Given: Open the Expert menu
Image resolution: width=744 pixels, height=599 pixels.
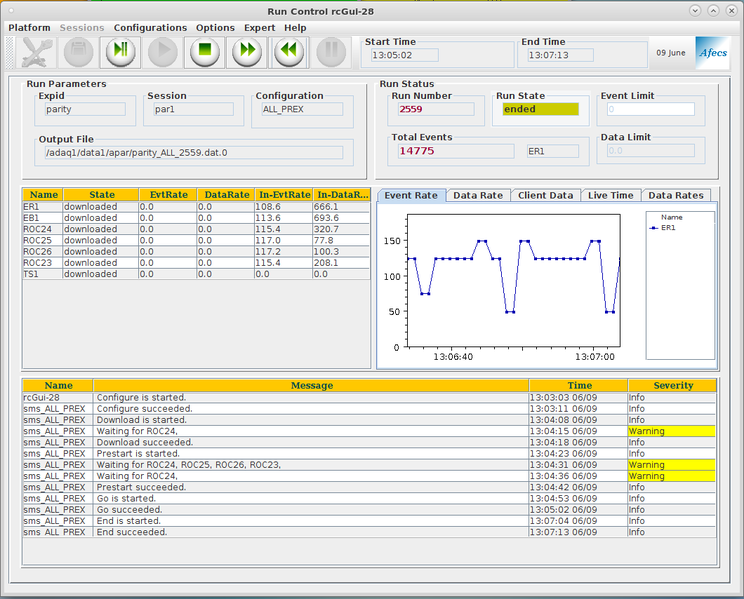Looking at the screenshot, I should click(x=259, y=28).
